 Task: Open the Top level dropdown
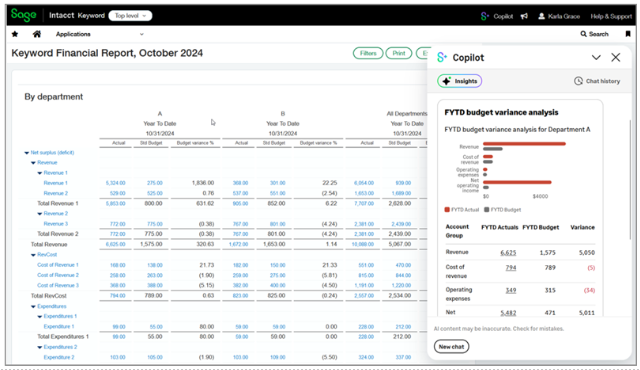(x=130, y=16)
